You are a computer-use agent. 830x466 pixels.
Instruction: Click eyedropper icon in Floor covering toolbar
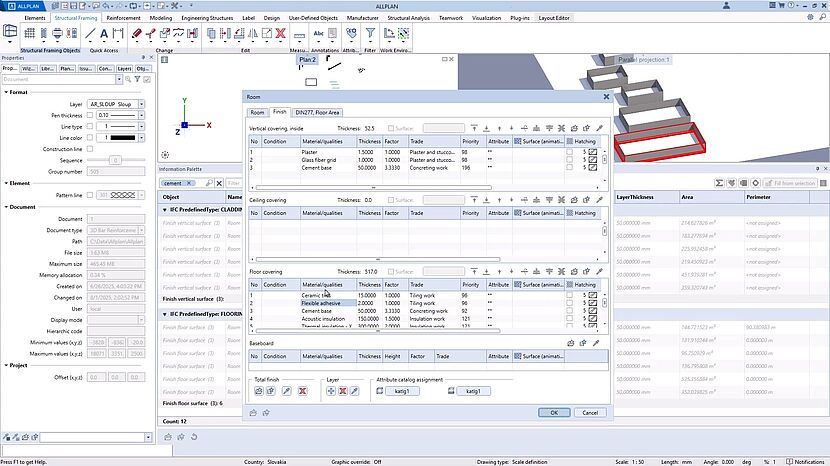click(x=599, y=271)
